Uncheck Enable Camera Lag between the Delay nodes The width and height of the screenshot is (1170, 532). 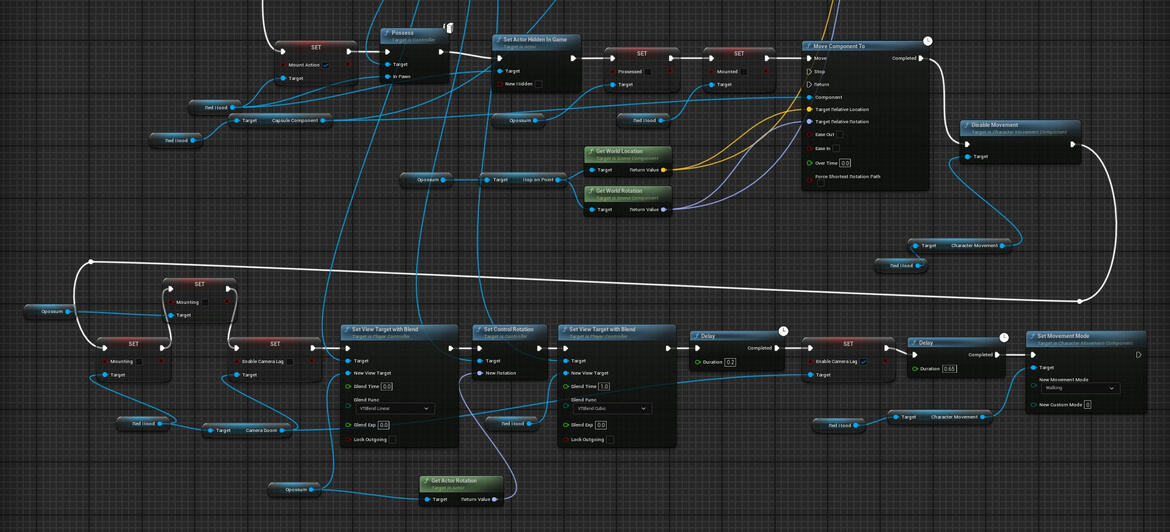coord(863,362)
